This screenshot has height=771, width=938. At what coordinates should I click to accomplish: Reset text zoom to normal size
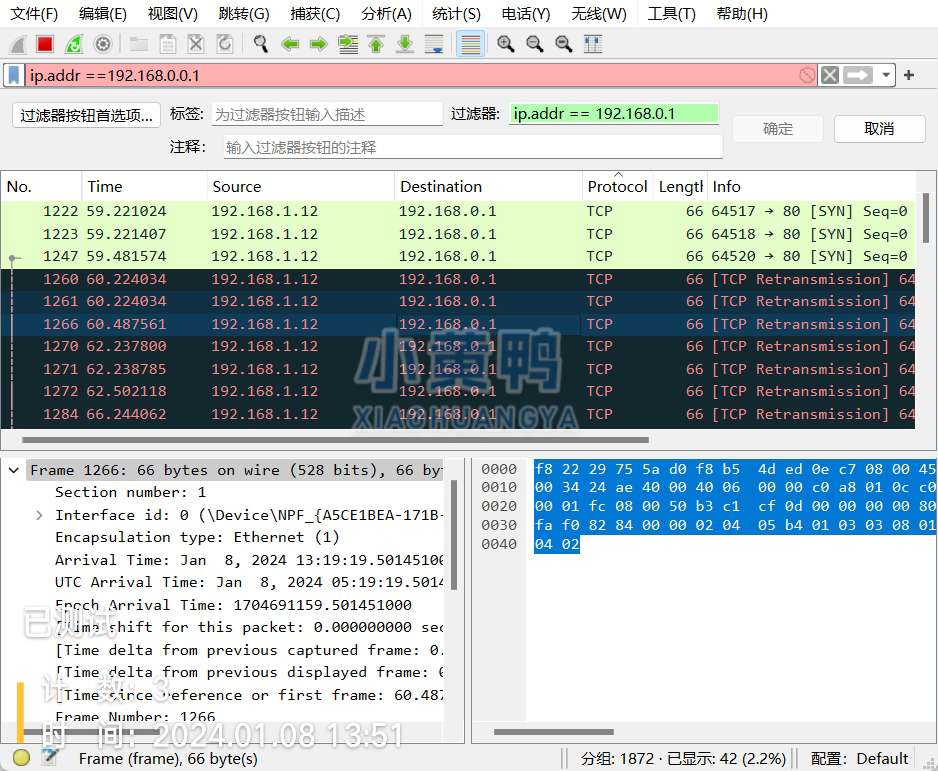click(x=564, y=44)
